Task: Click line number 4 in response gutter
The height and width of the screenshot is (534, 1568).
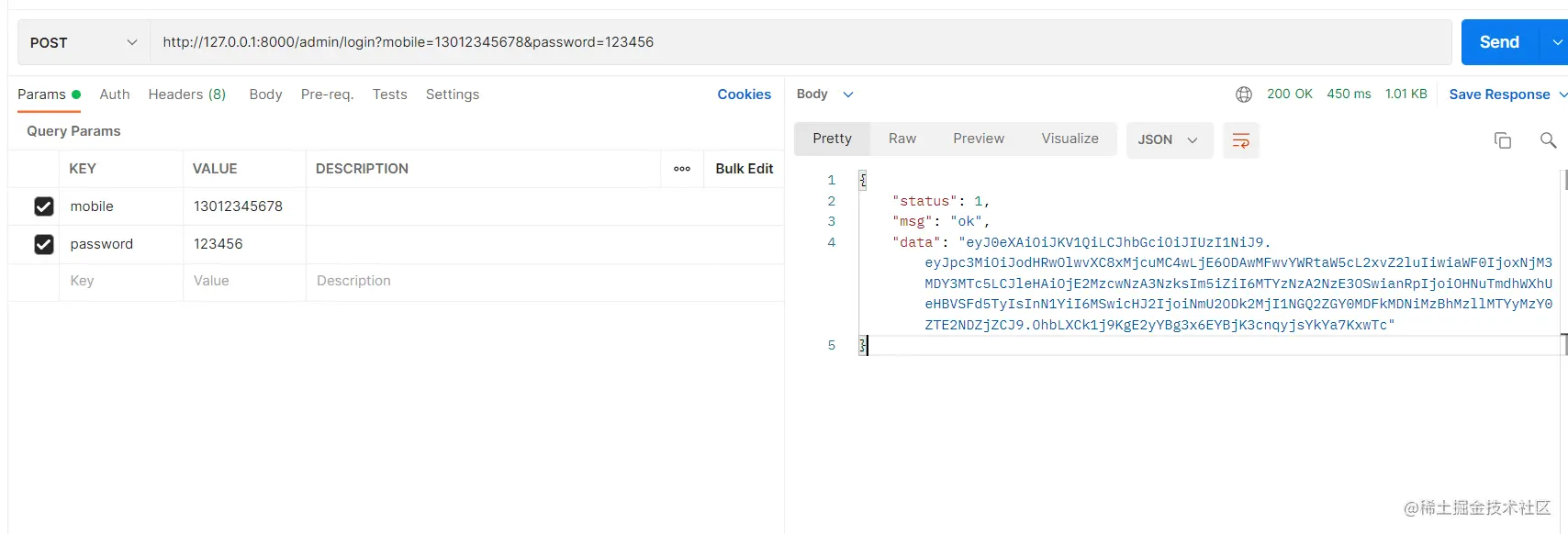Action: pyautogui.click(x=832, y=242)
